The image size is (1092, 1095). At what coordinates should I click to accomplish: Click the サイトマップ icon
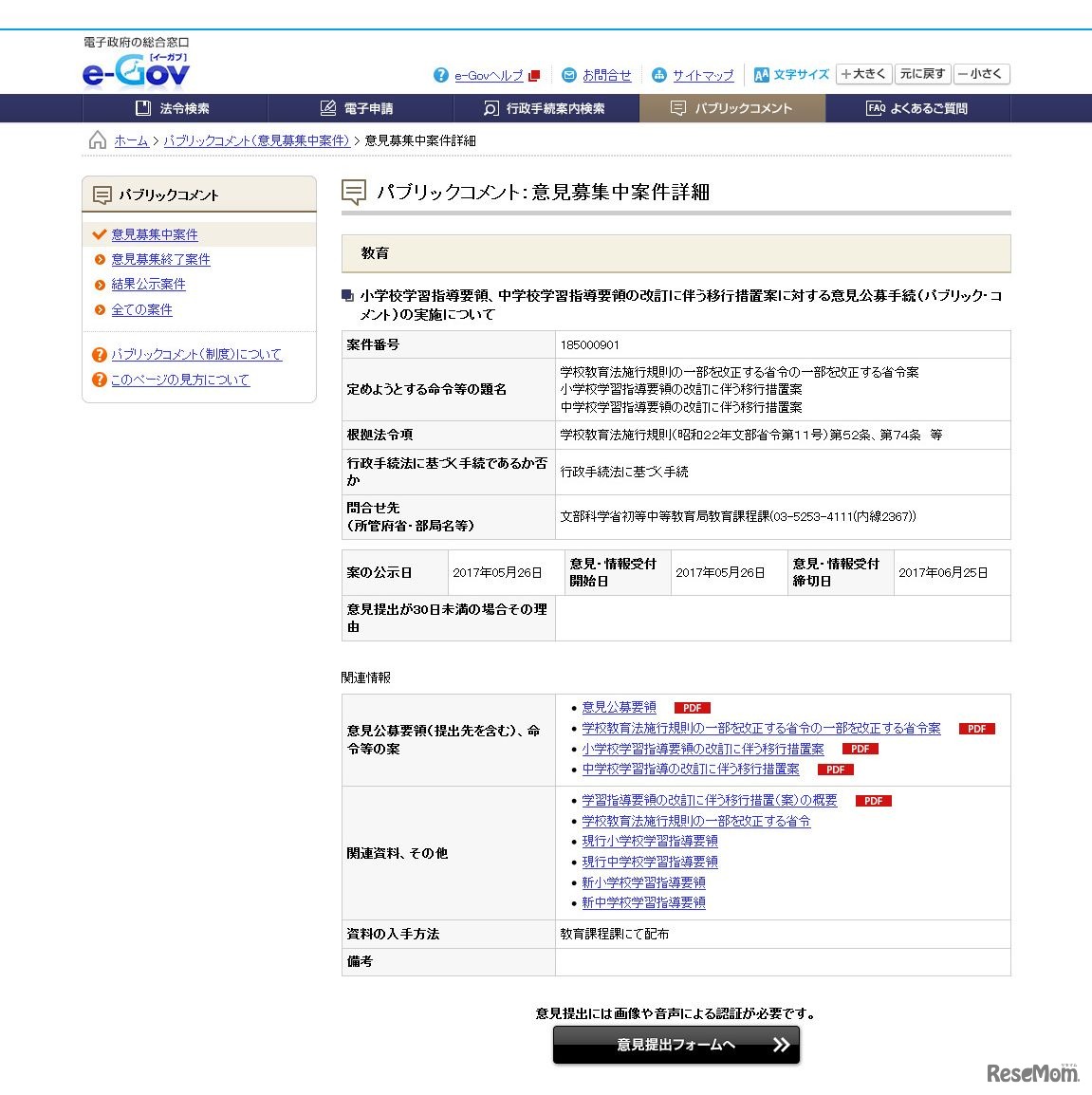pyautogui.click(x=660, y=74)
